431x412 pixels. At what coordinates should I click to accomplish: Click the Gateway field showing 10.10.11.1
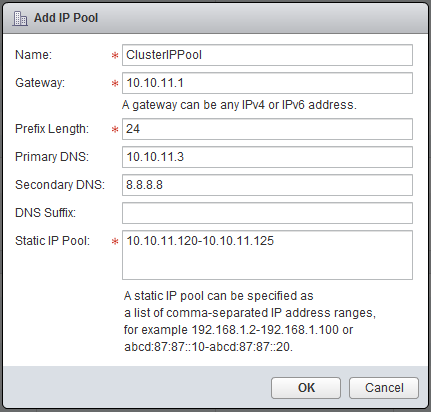tap(267, 83)
